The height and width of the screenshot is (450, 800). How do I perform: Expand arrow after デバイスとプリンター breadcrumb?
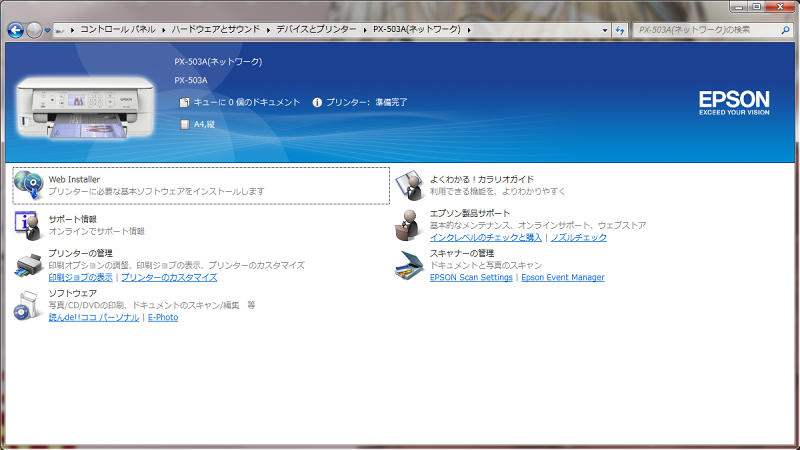(x=364, y=30)
